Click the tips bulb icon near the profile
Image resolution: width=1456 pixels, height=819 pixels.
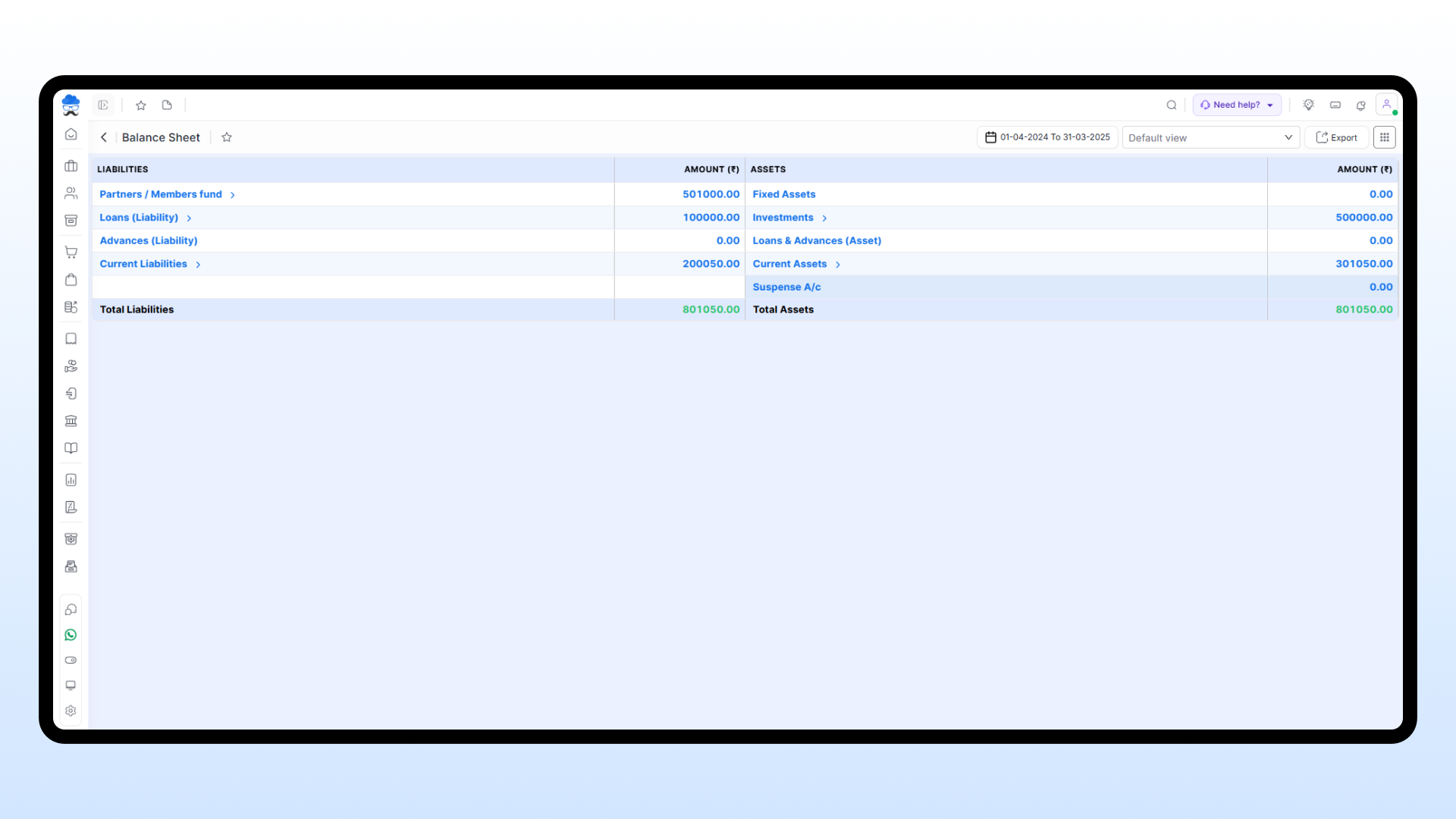pos(1309,105)
